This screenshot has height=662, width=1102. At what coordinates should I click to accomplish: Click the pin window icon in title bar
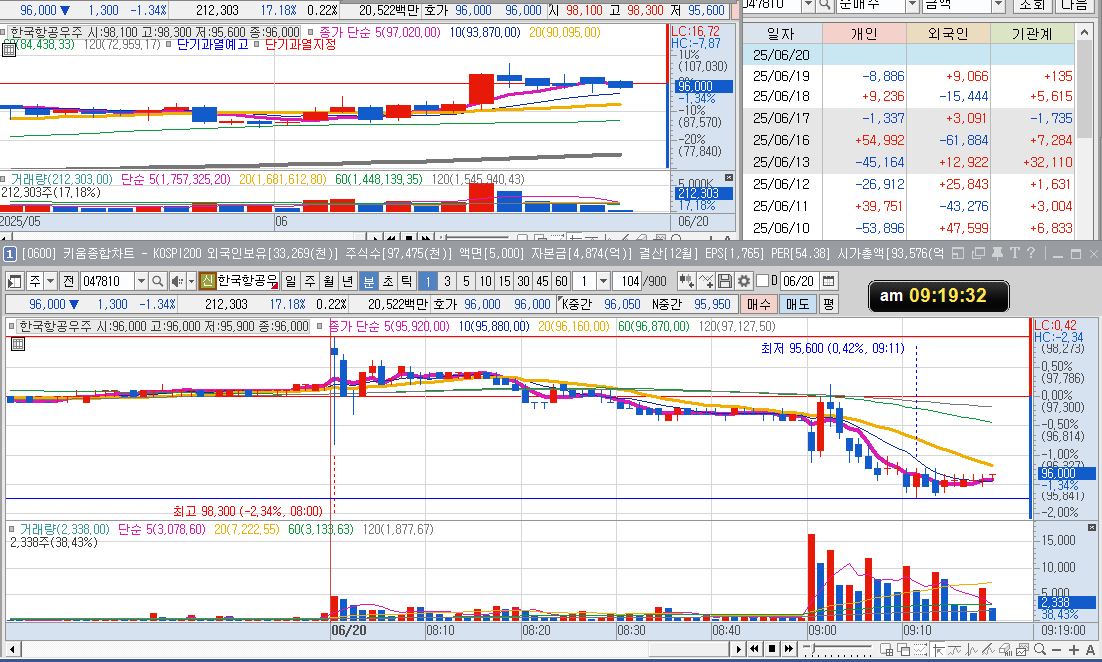coord(997,254)
